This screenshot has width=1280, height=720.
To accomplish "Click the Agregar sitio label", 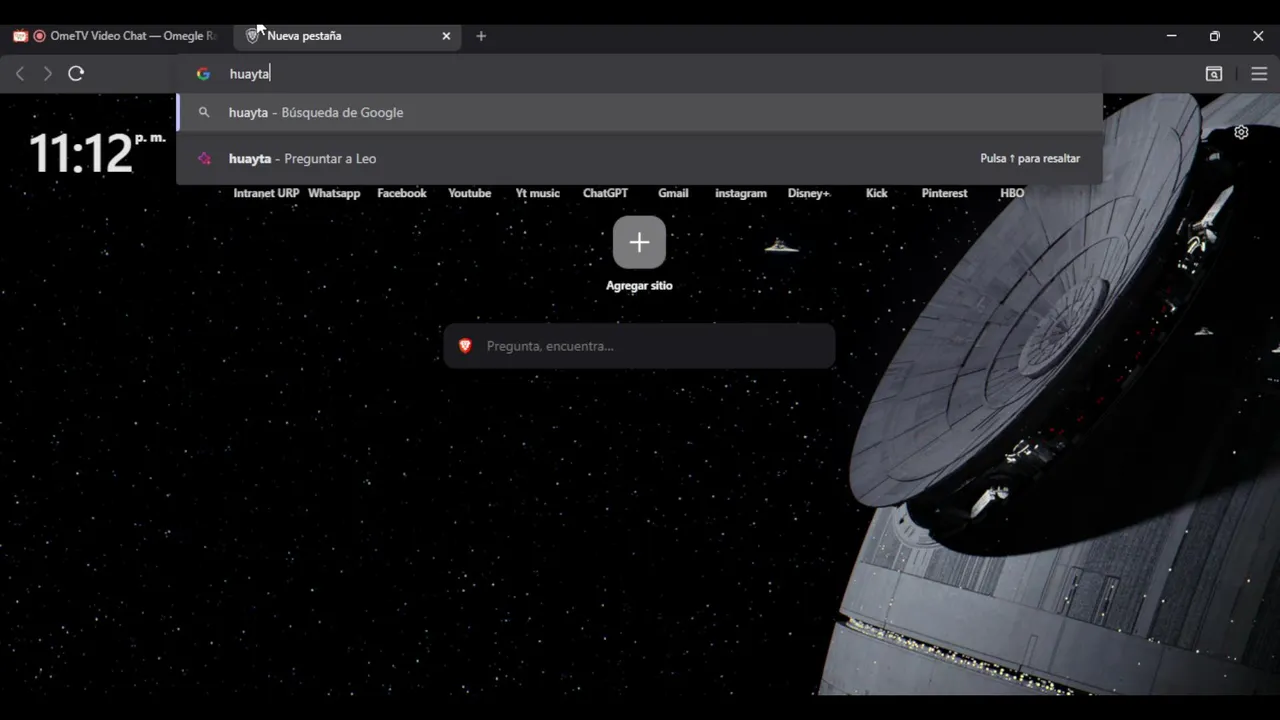I will pyautogui.click(x=639, y=286).
